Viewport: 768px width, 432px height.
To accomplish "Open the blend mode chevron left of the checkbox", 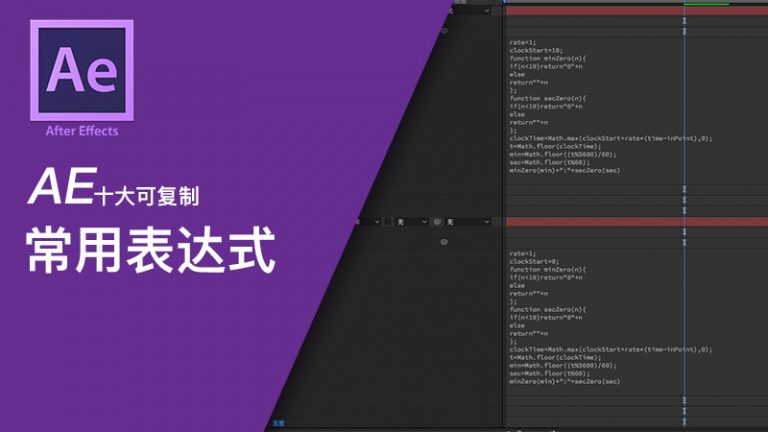I will pos(377,222).
